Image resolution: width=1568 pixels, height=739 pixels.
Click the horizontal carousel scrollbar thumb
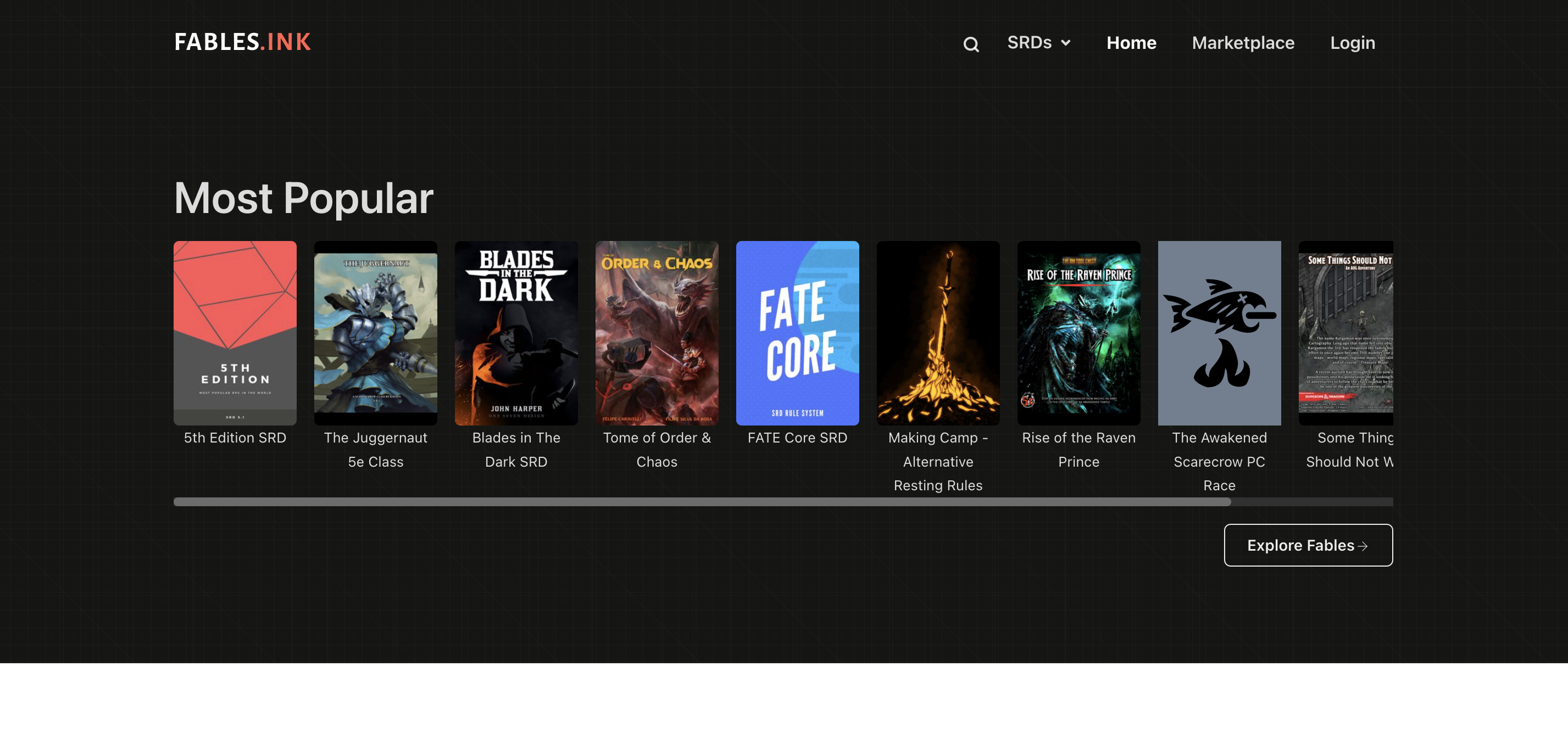[702, 502]
